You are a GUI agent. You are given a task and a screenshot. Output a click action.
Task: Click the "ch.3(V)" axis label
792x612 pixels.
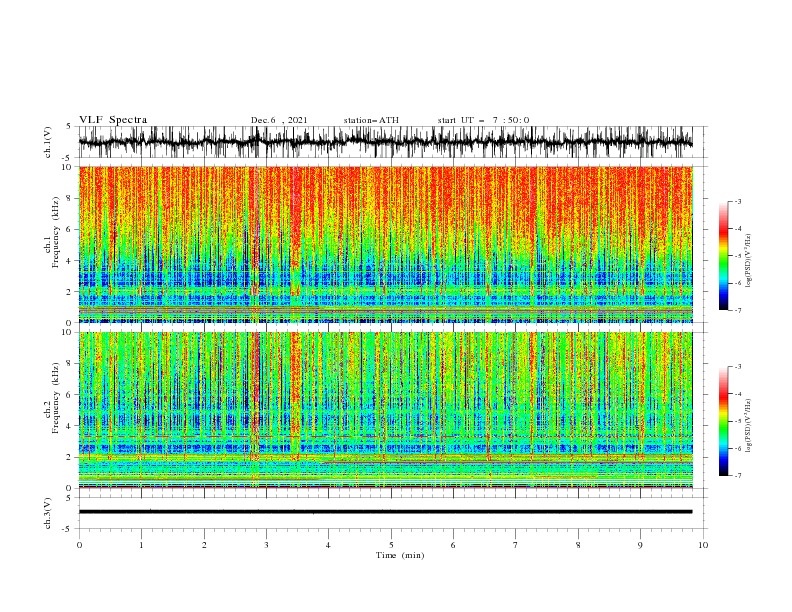point(48,513)
